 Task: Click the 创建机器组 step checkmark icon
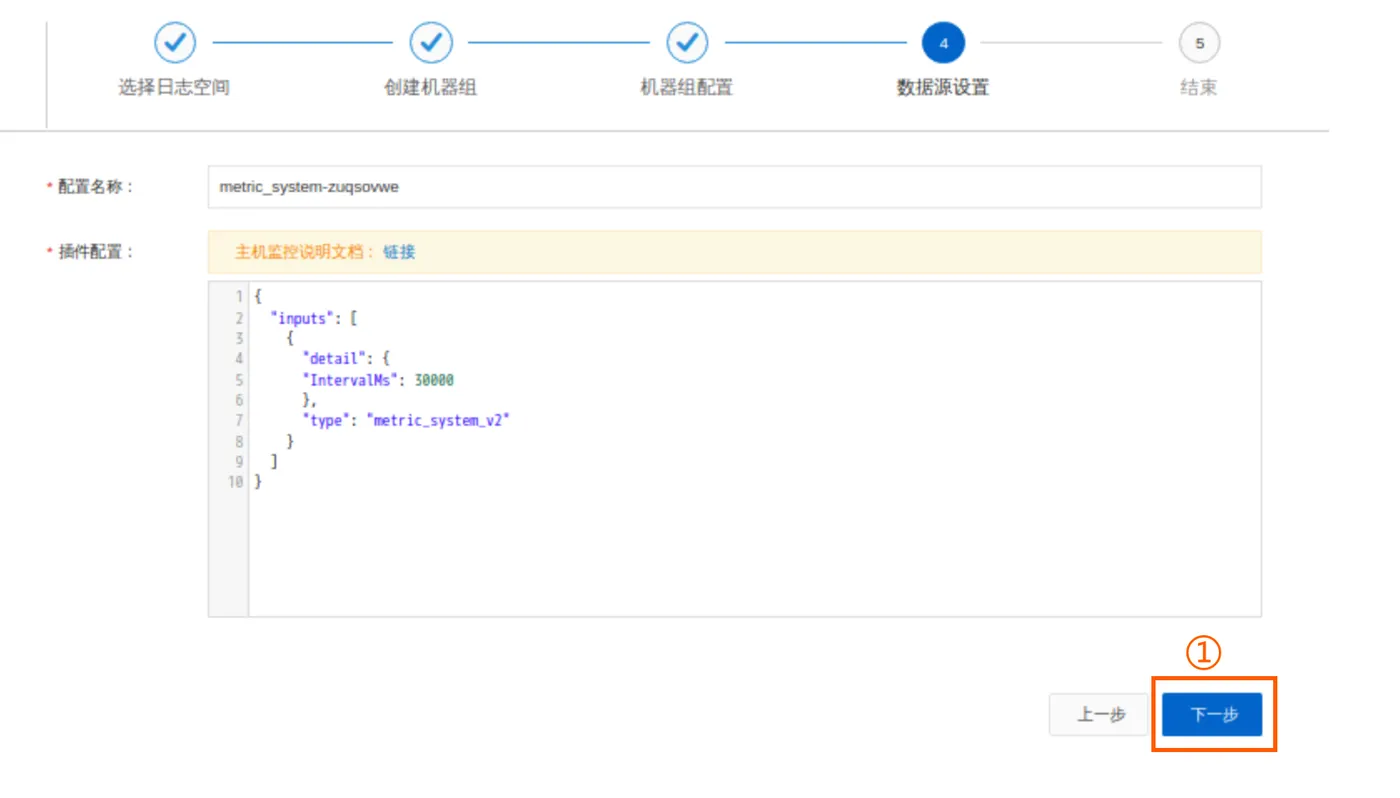431,43
